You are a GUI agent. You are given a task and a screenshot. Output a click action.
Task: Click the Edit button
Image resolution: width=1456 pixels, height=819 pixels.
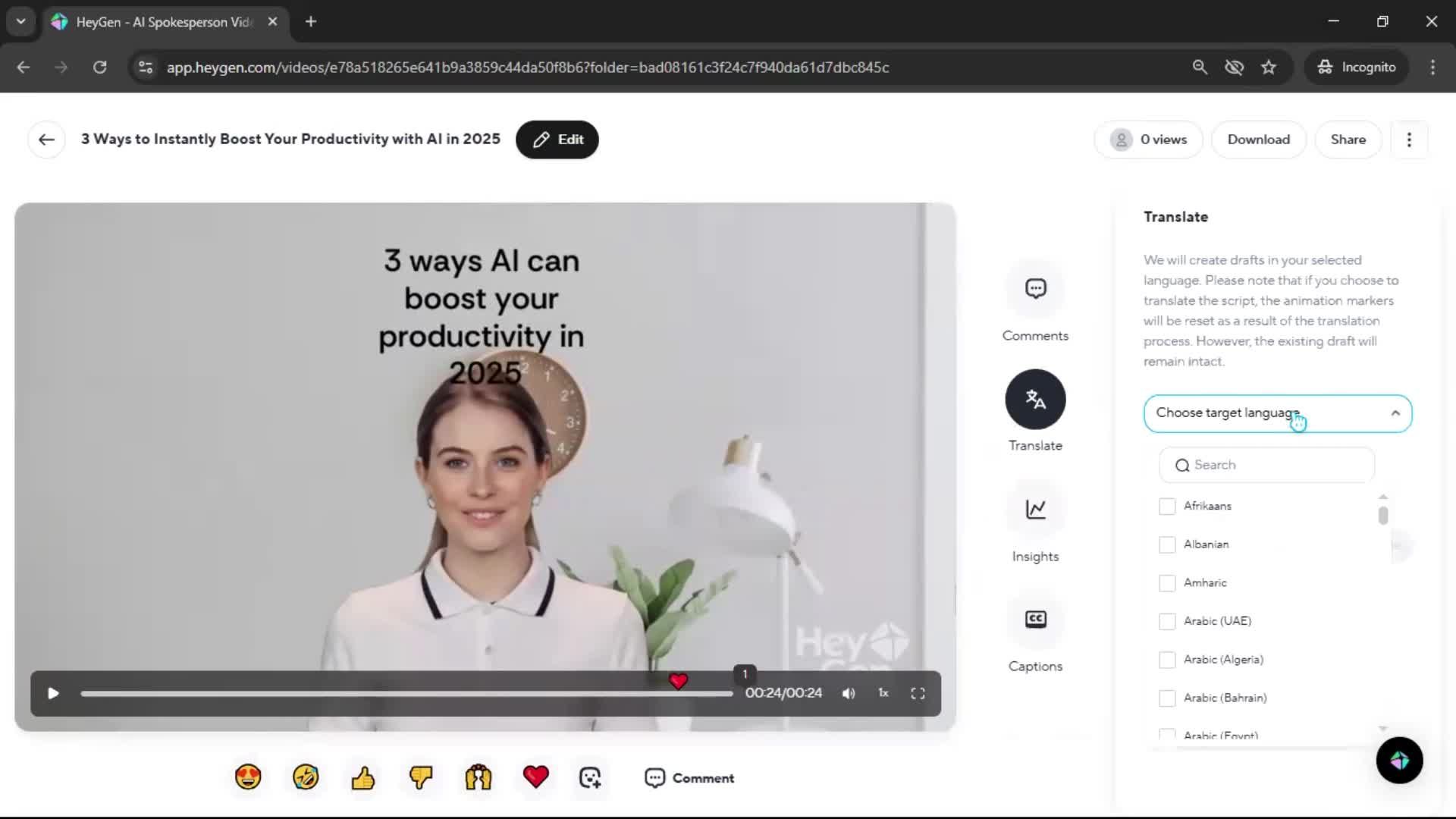(x=557, y=140)
